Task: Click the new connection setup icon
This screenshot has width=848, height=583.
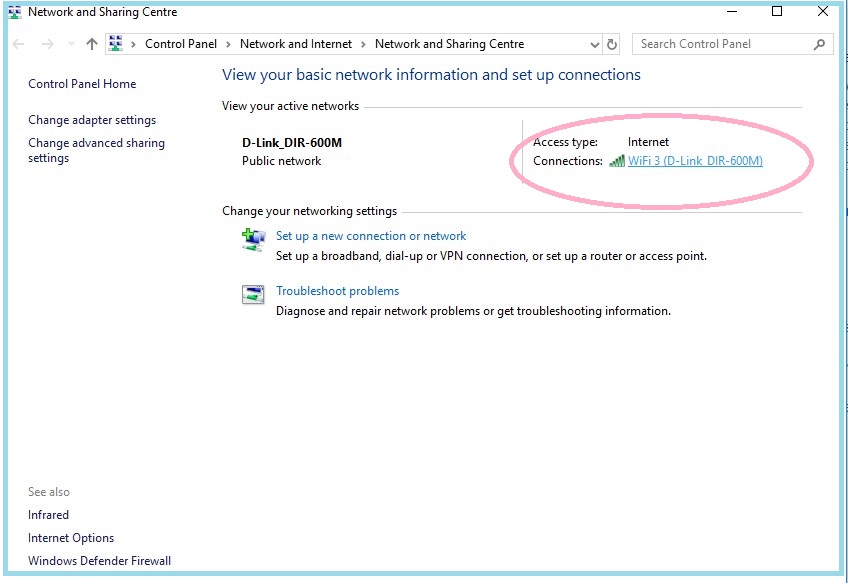Action: [253, 240]
